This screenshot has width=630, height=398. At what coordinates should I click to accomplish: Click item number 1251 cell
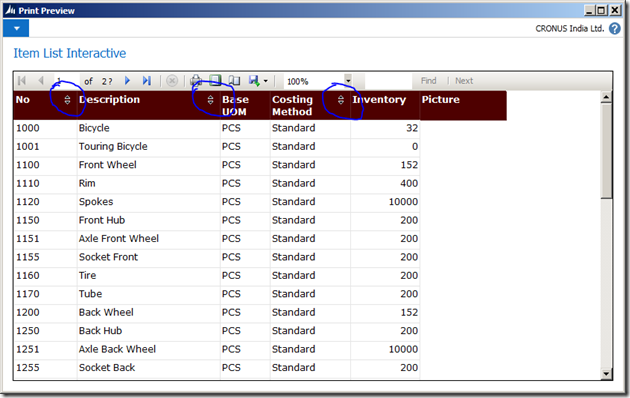point(45,350)
